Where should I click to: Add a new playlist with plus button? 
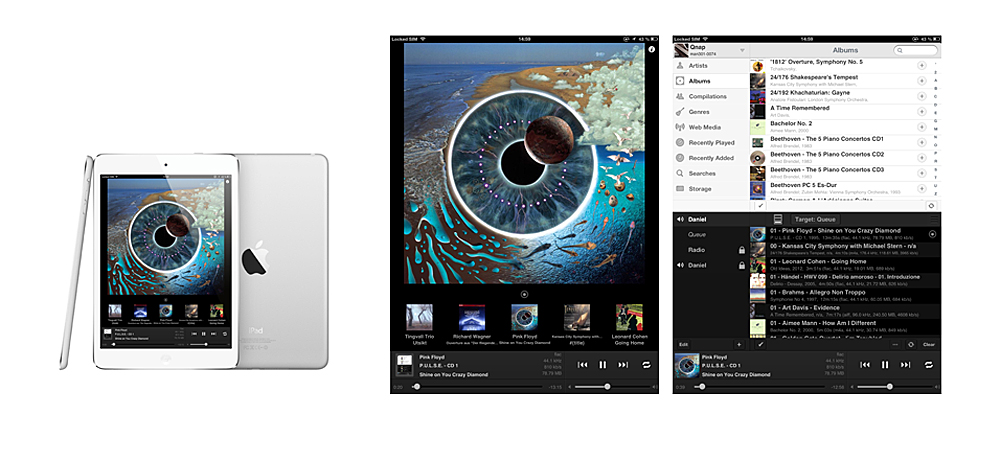coord(739,345)
